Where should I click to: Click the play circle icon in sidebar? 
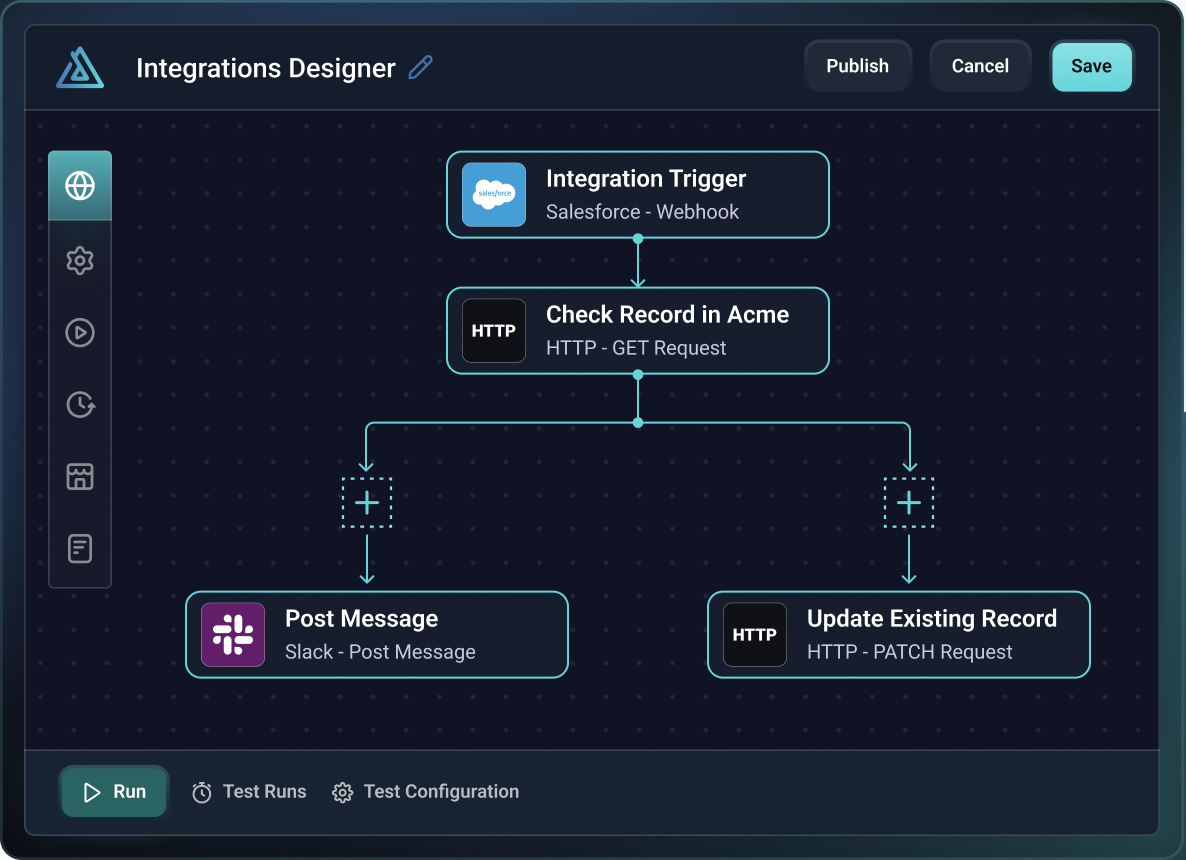[x=80, y=332]
